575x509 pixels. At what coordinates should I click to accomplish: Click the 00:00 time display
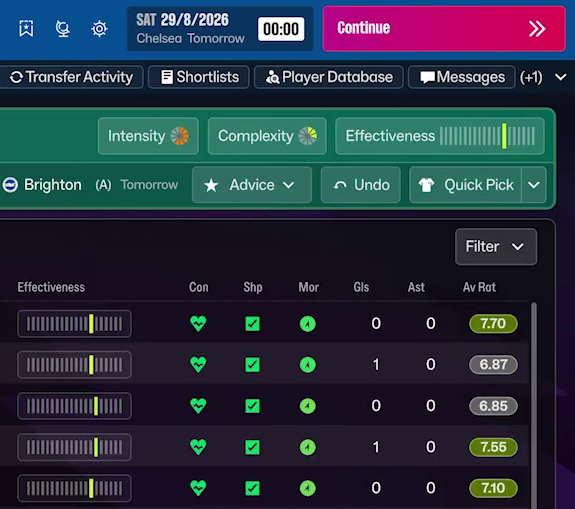tap(281, 29)
